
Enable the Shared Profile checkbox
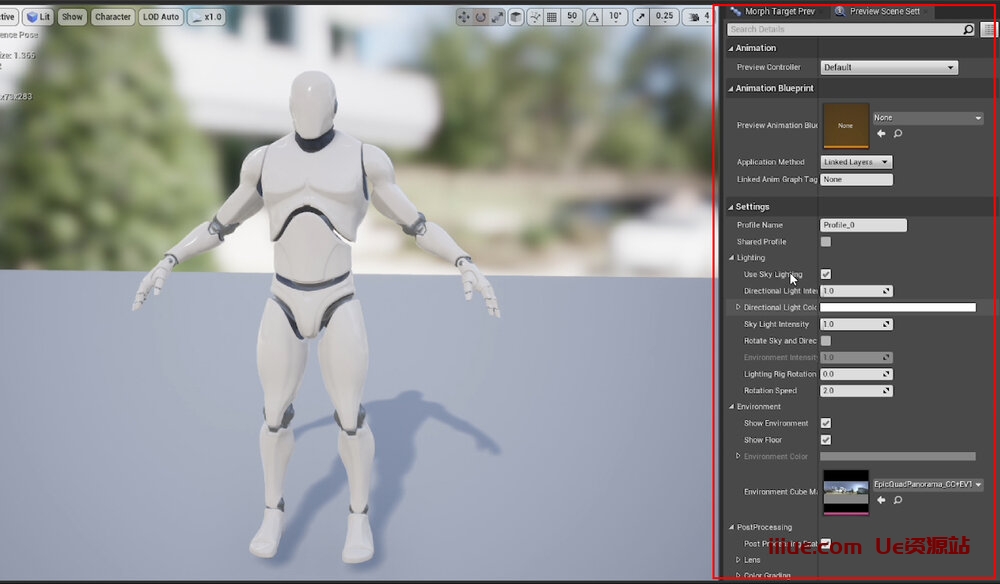pos(826,242)
